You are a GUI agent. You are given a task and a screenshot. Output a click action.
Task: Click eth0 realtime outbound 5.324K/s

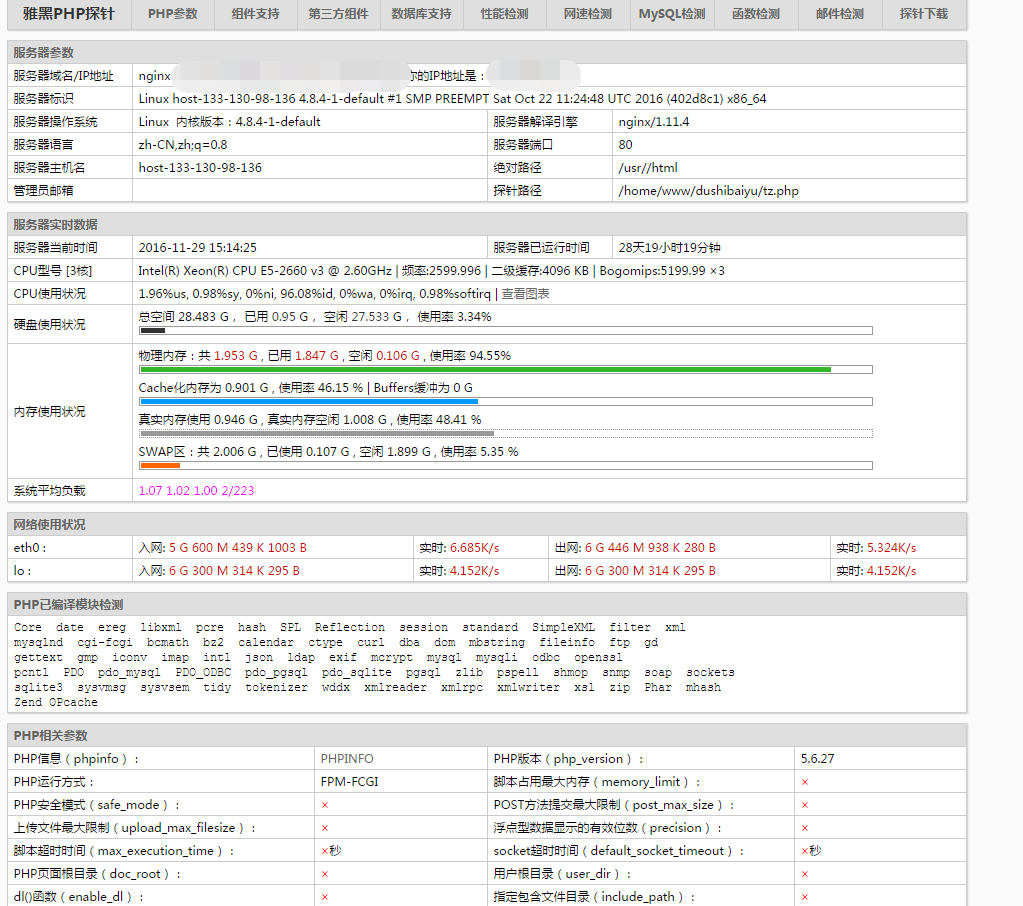(891, 548)
